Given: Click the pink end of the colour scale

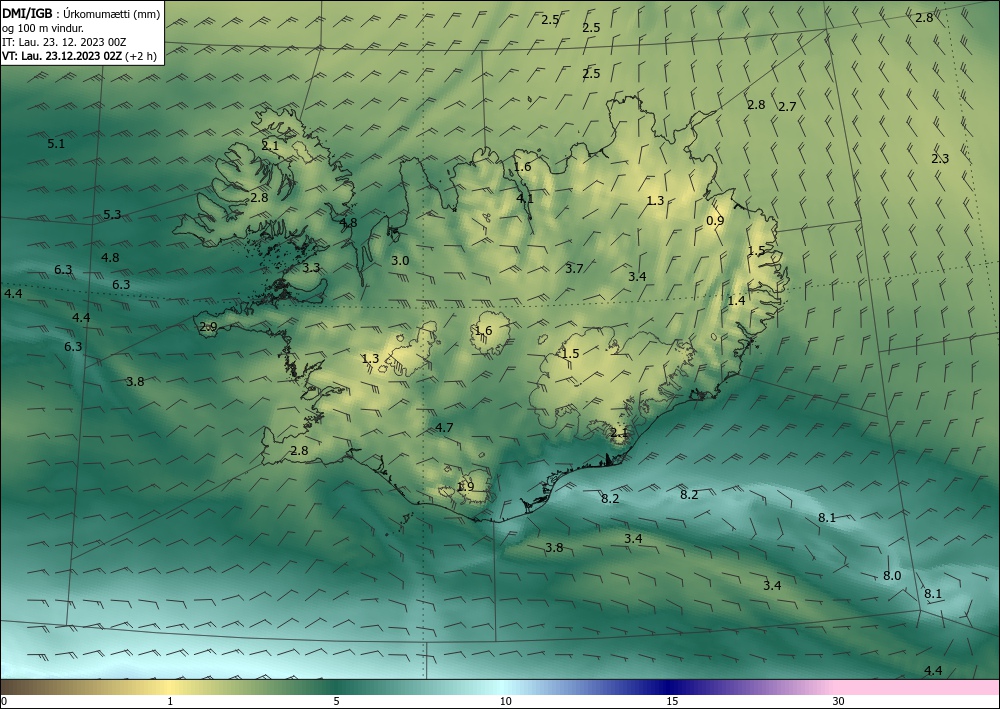Looking at the screenshot, I should pyautogui.click(x=918, y=687).
